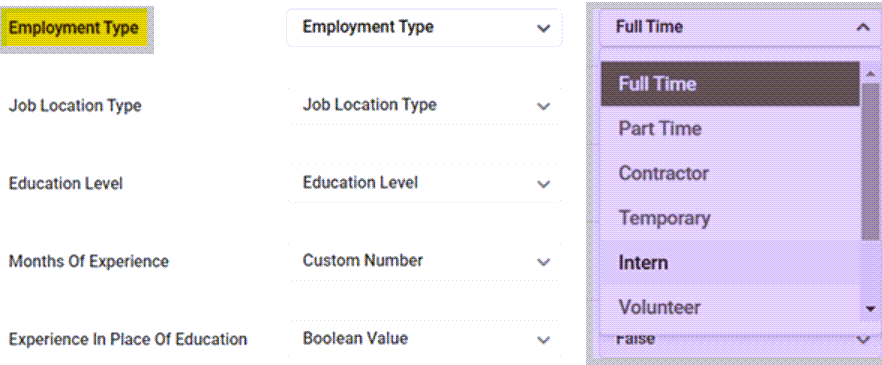The image size is (882, 365).
Task: Expand the Education Level dropdown
Action: pyautogui.click(x=425, y=183)
